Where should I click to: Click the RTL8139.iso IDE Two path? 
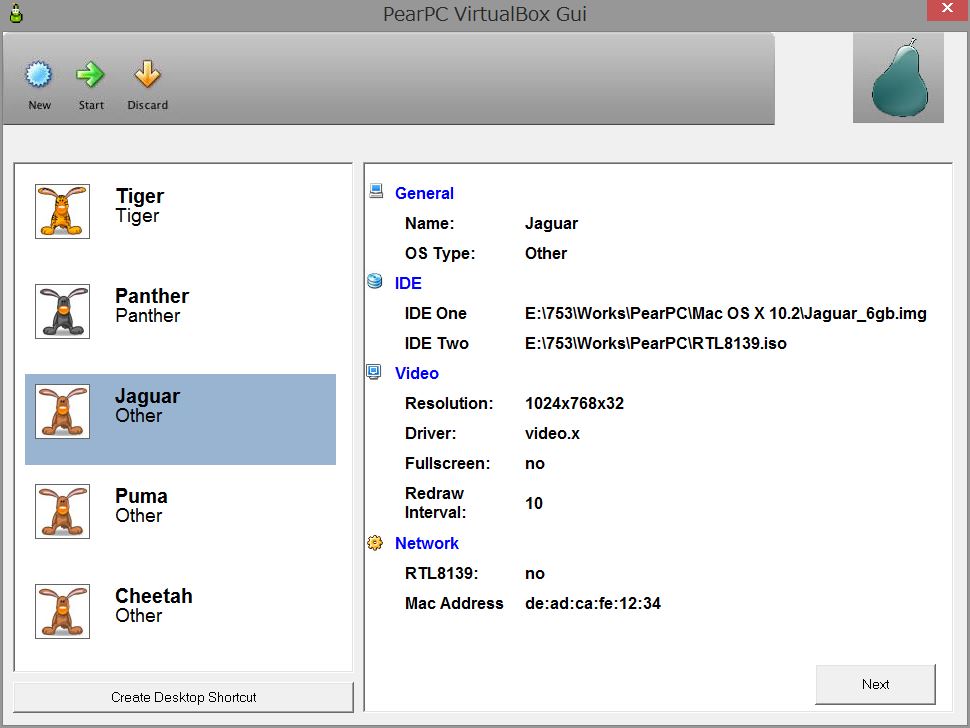pyautogui.click(x=656, y=343)
